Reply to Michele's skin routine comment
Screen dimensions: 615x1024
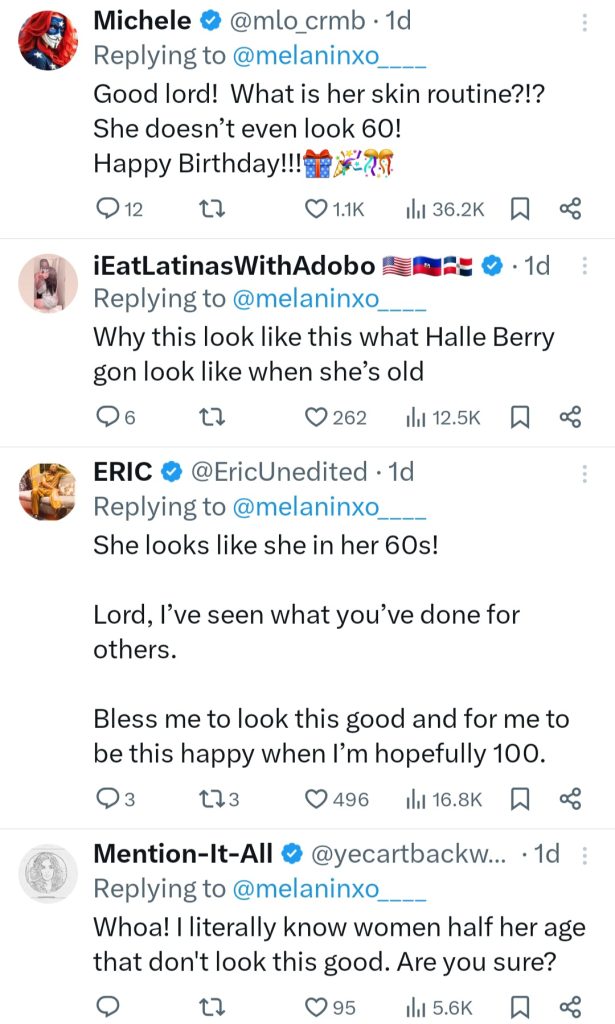pos(106,208)
